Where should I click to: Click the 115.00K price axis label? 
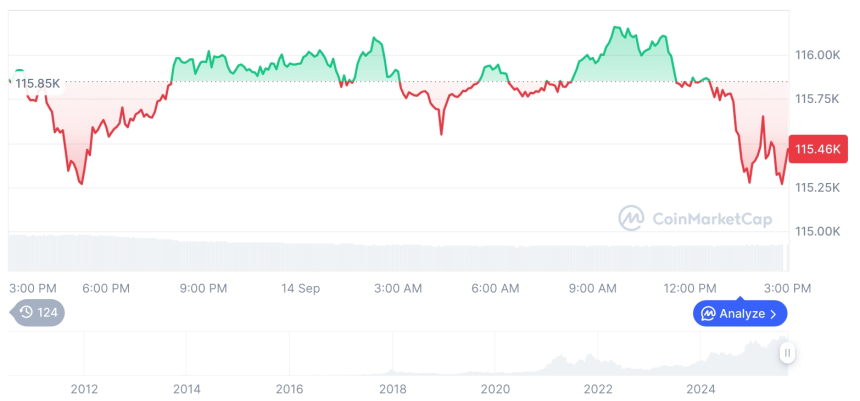coord(818,231)
